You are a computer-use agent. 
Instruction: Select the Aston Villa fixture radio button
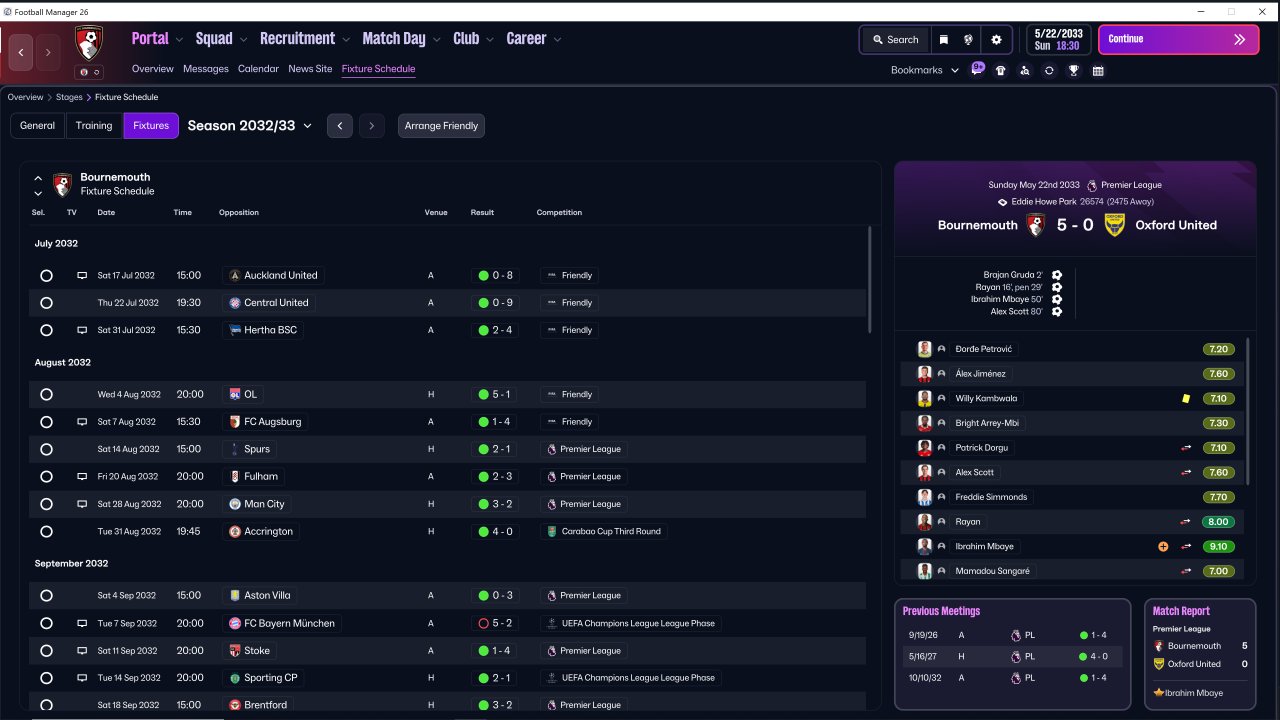[x=46, y=596]
